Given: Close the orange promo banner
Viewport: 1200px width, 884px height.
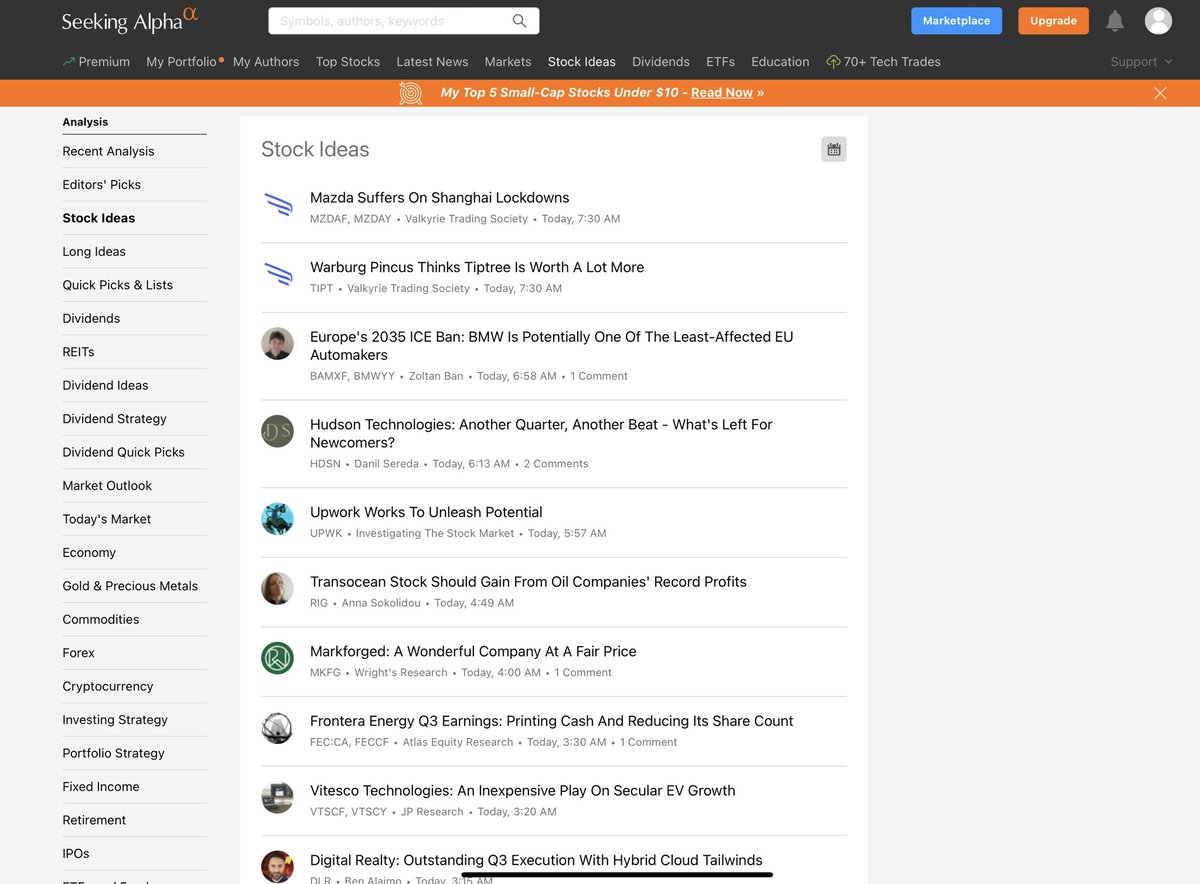Looking at the screenshot, I should 1160,93.
